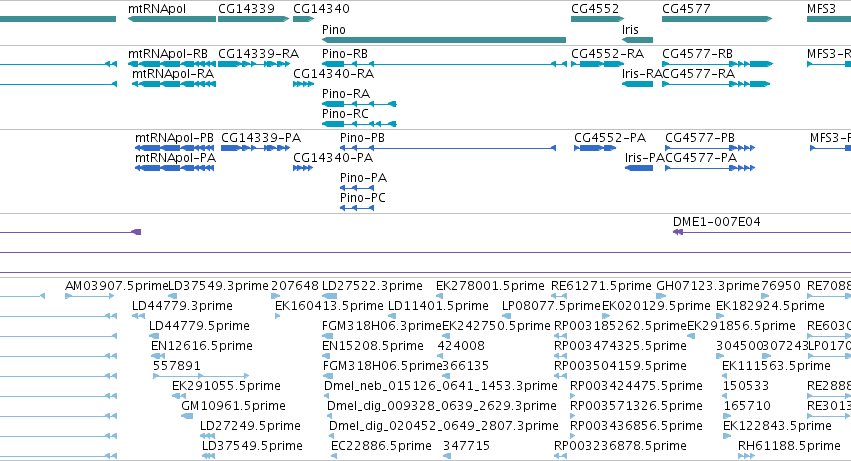Click the Iris-RA transcript label

click(x=642, y=74)
